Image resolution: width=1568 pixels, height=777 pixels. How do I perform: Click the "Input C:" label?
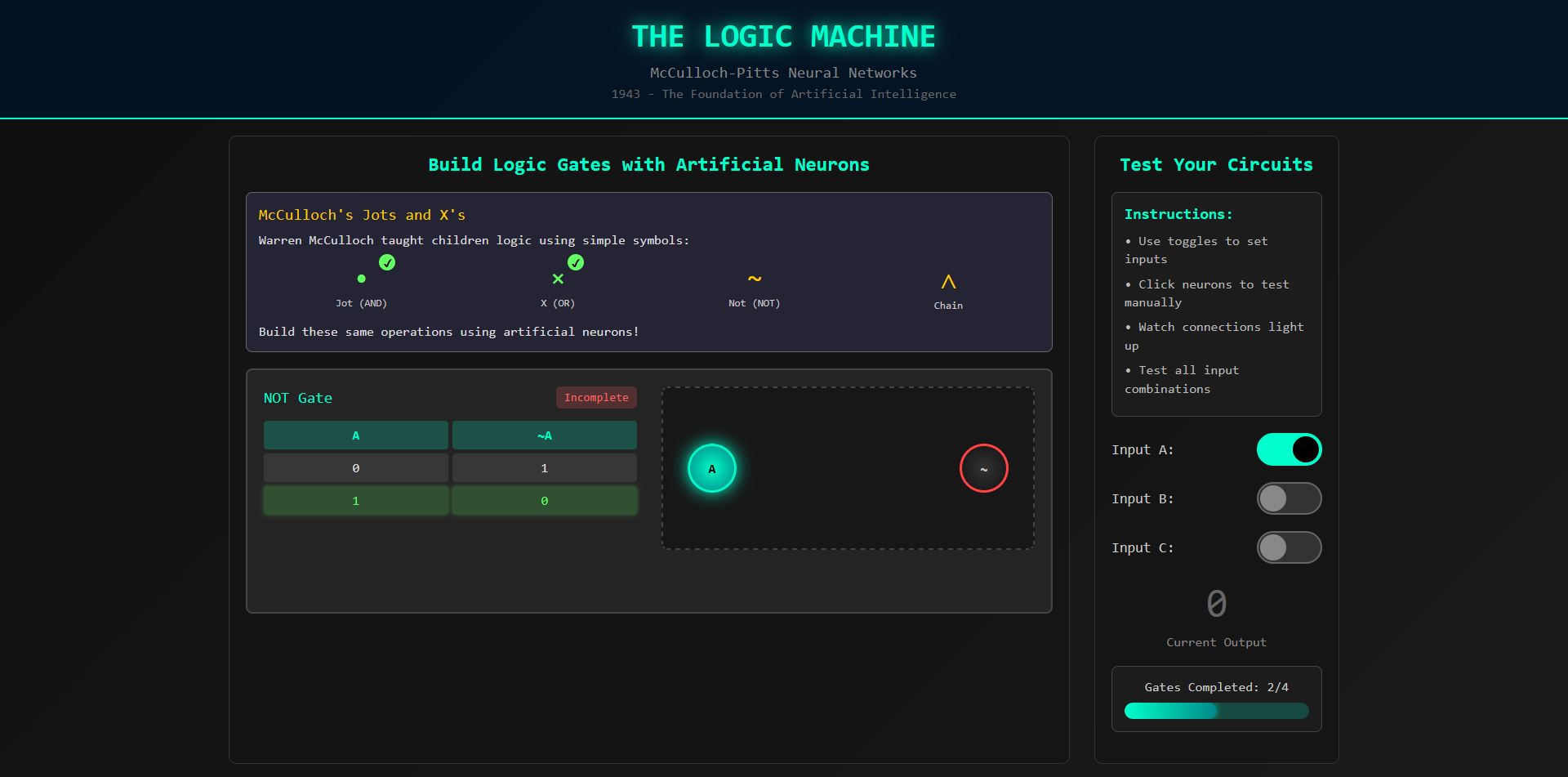tap(1143, 547)
